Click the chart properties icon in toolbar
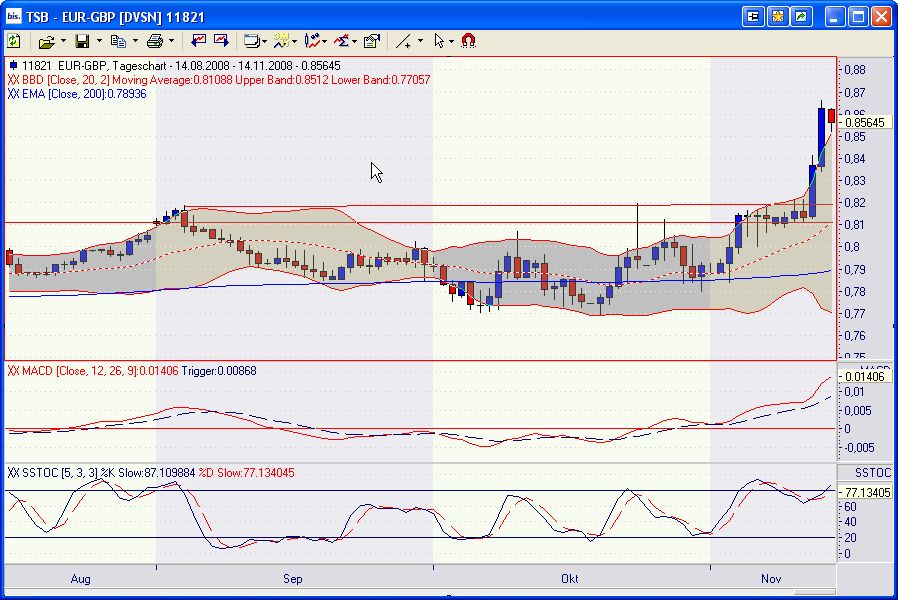Image resolution: width=898 pixels, height=600 pixels. [370, 41]
